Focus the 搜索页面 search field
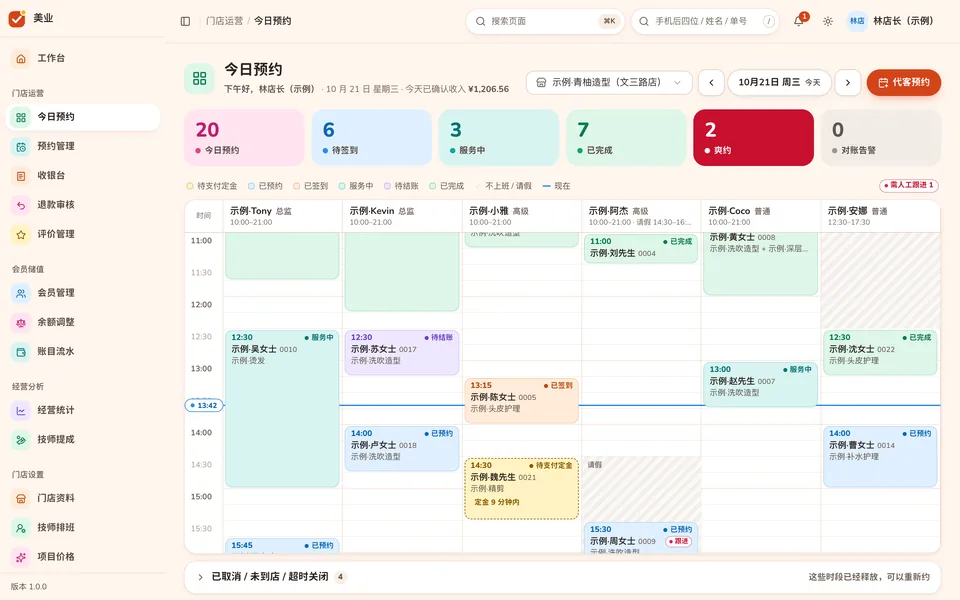The width and height of the screenshot is (960, 600). [546, 21]
